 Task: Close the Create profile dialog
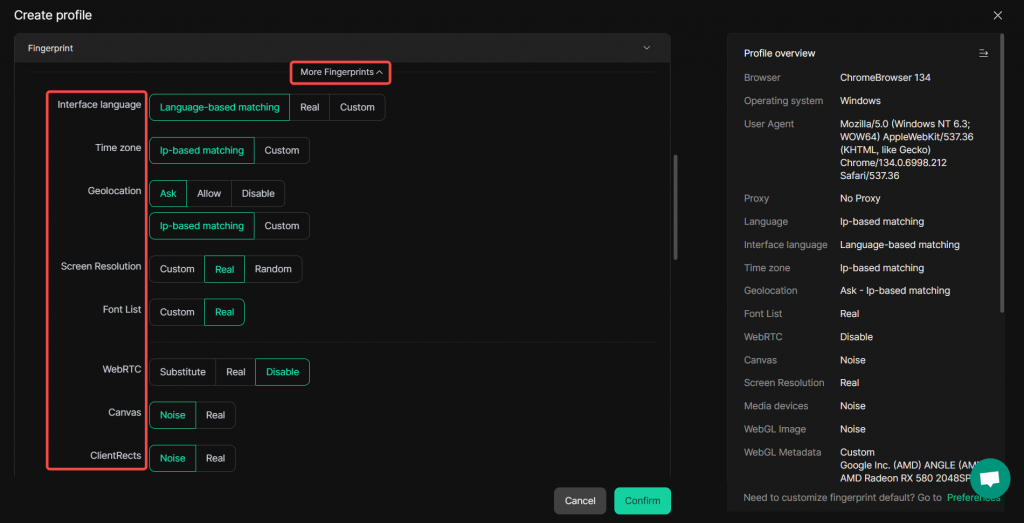tap(997, 15)
